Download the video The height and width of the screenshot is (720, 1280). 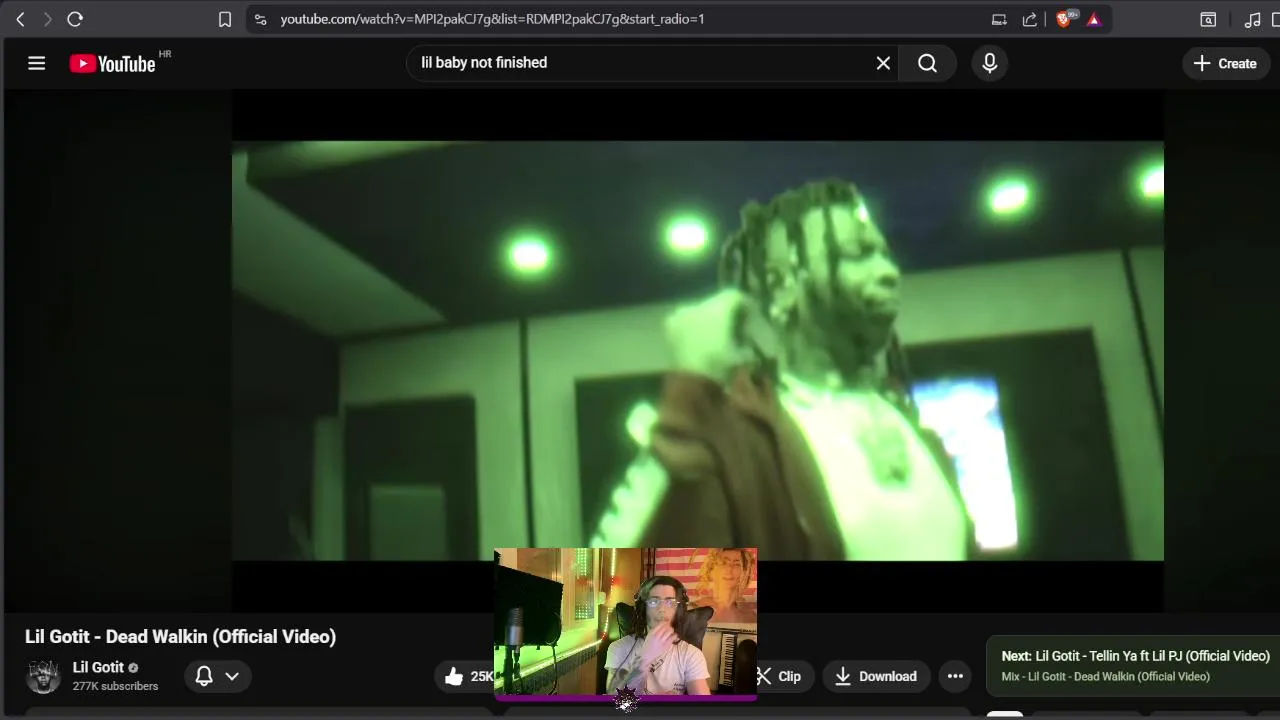(x=876, y=676)
